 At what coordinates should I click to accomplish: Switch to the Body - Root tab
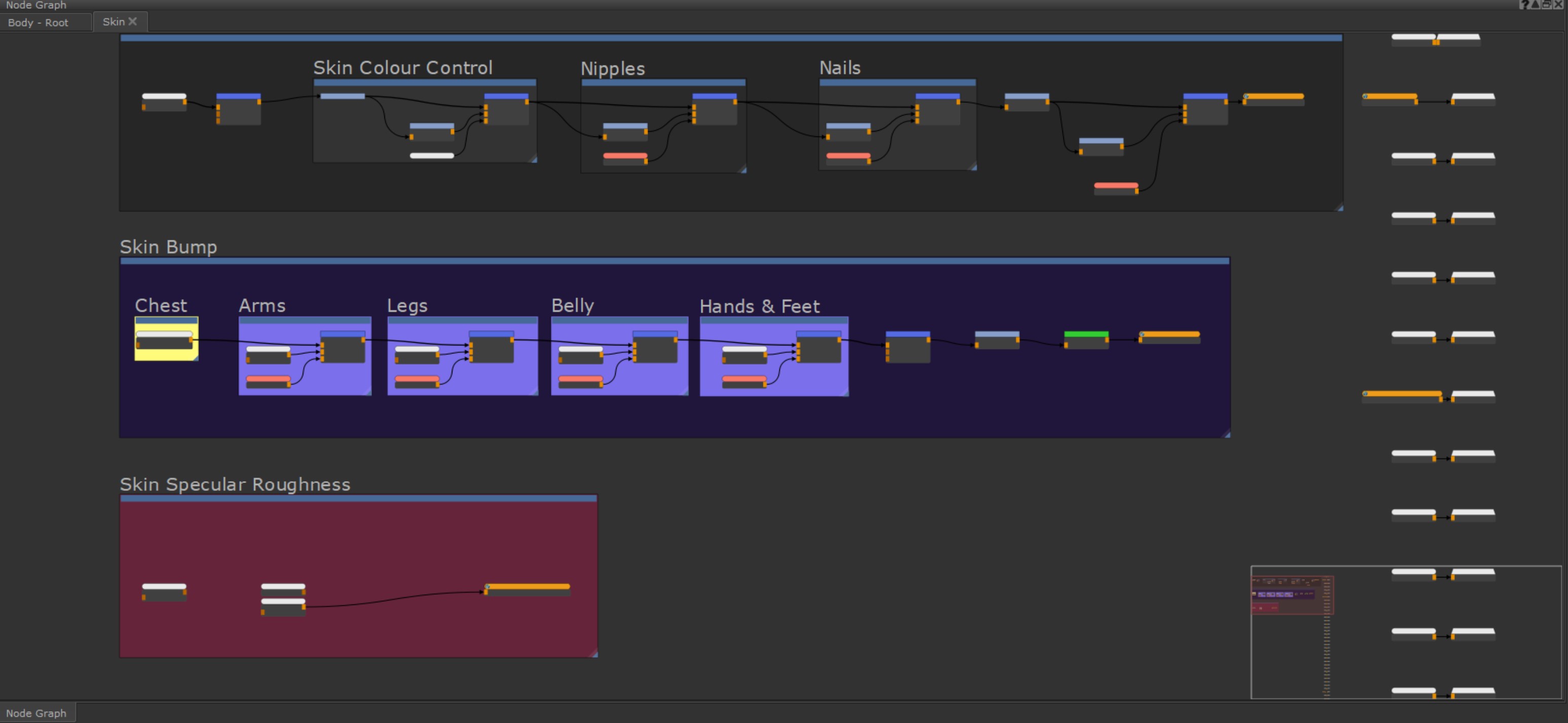[x=38, y=22]
